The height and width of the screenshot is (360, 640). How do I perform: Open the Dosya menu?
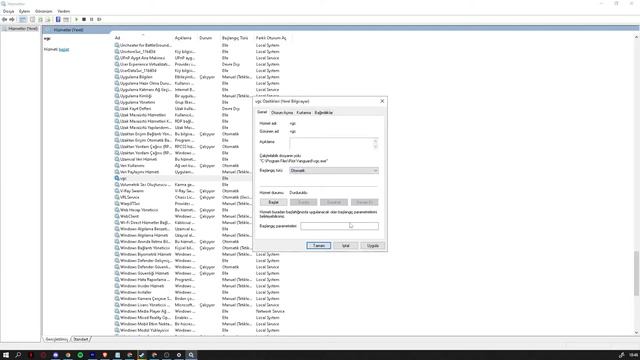pos(9,11)
